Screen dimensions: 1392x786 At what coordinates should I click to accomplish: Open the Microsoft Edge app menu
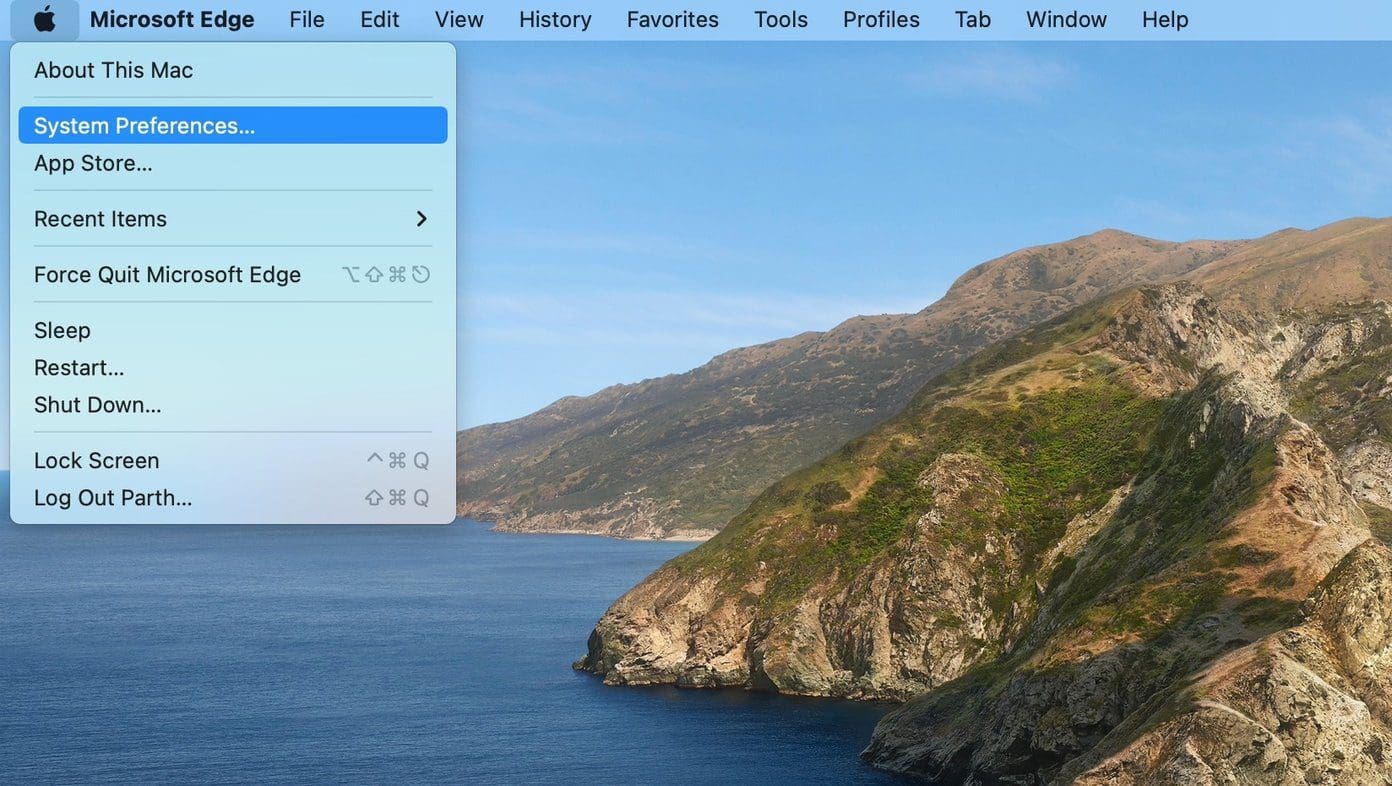point(172,19)
